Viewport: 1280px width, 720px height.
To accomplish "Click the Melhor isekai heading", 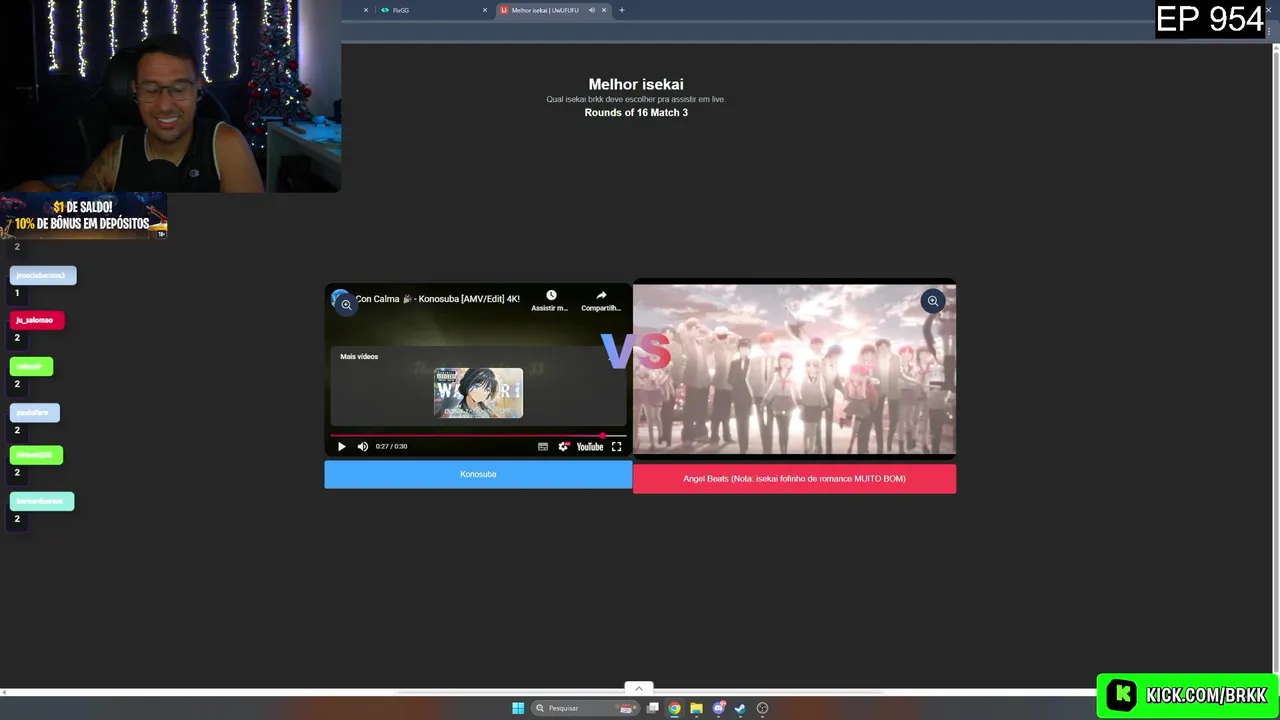I will tap(636, 85).
